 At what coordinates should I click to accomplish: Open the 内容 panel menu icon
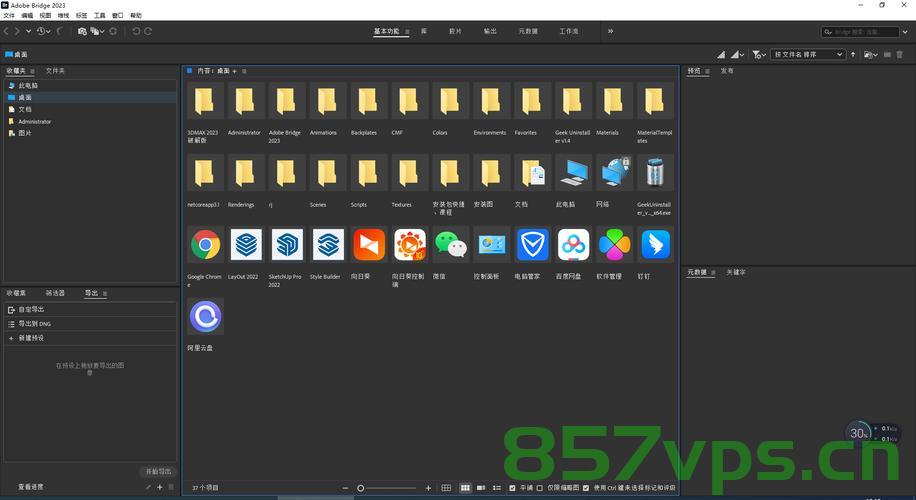(x=244, y=71)
